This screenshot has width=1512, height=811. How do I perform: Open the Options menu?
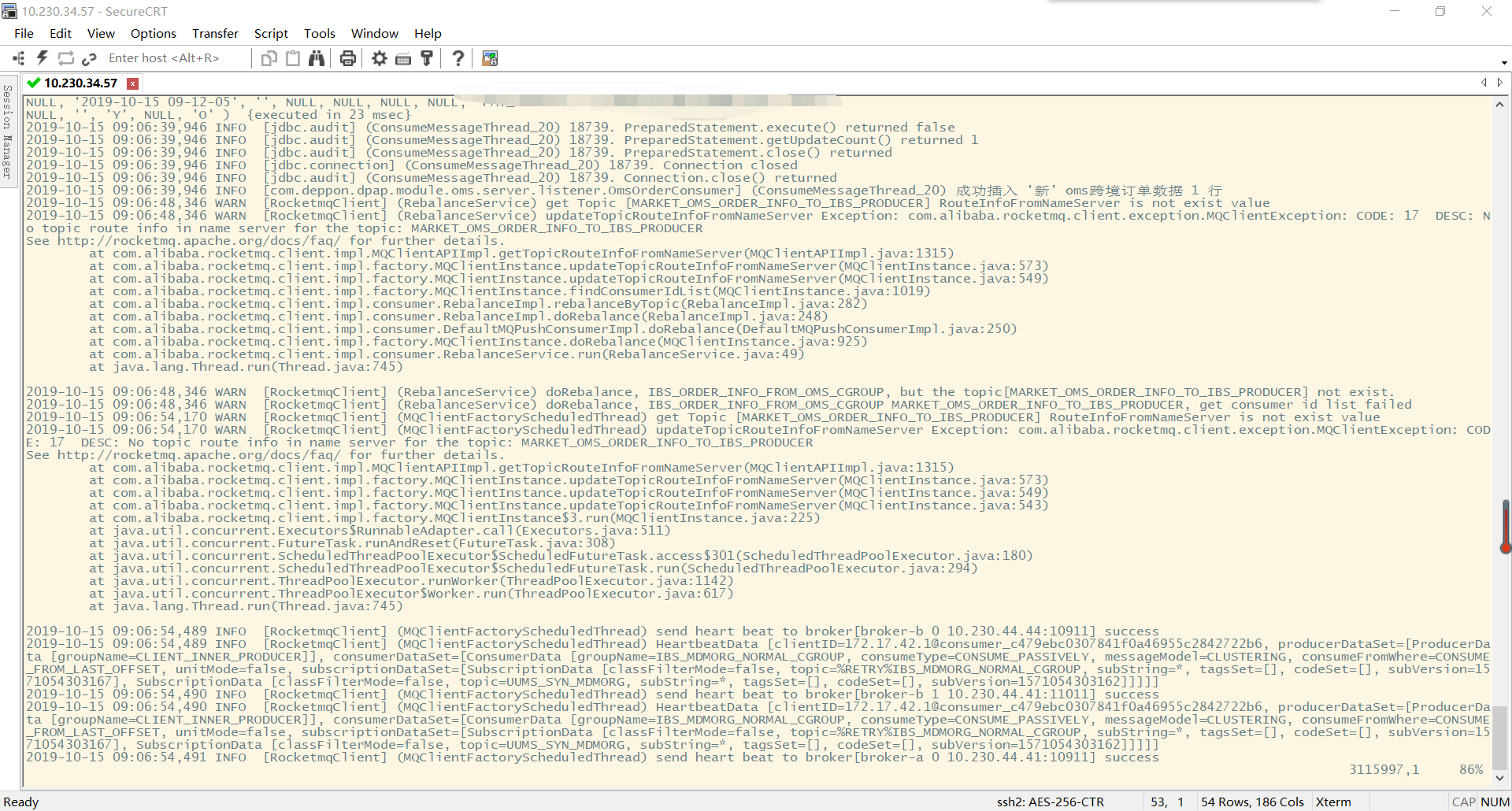pyautogui.click(x=154, y=33)
